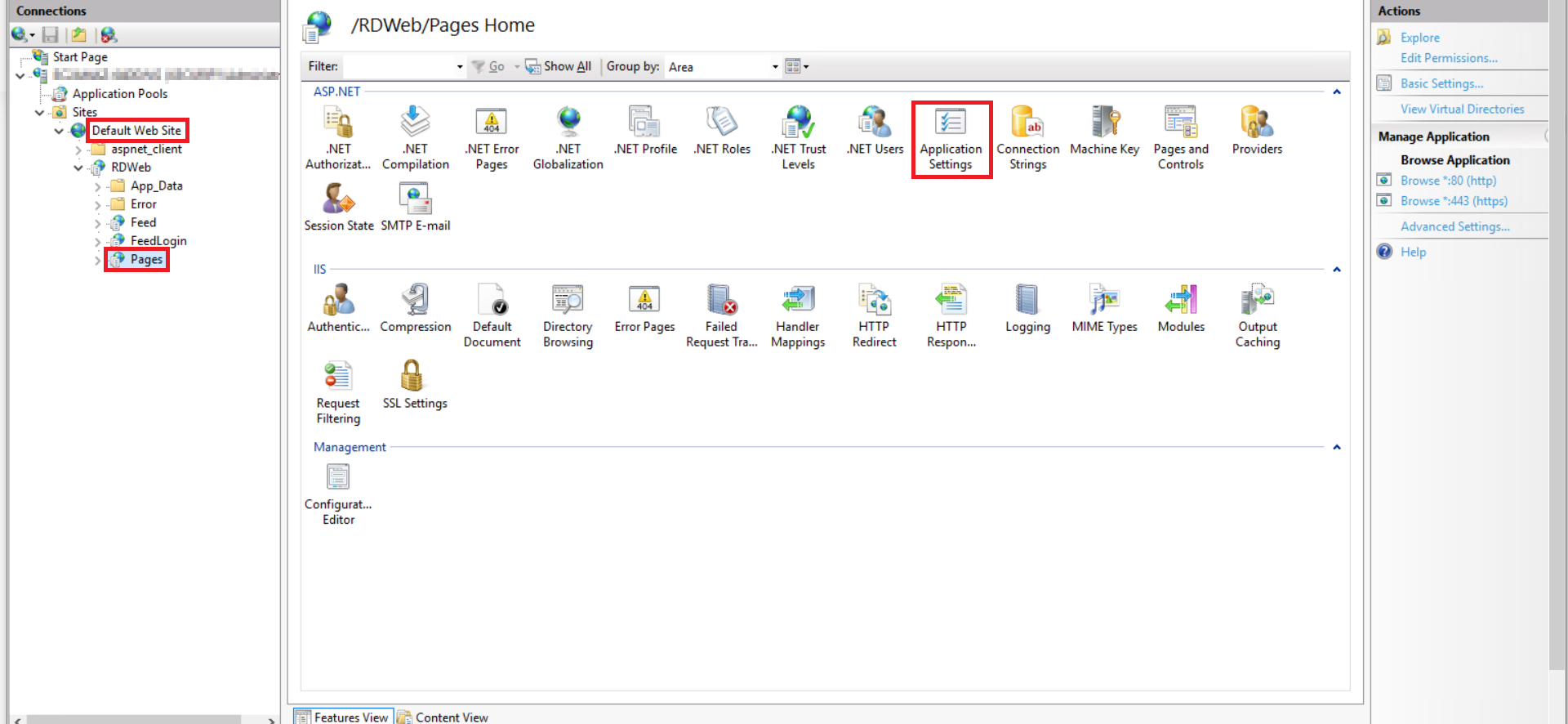Screen dimensions: 1568x724
Task: Open Session State feature
Action: point(338,208)
